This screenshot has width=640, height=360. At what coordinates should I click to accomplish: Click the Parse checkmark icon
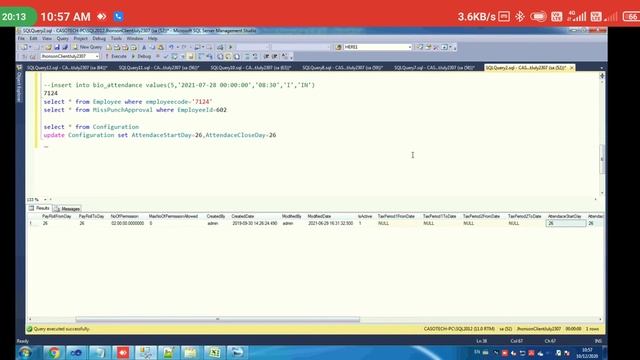coord(166,56)
